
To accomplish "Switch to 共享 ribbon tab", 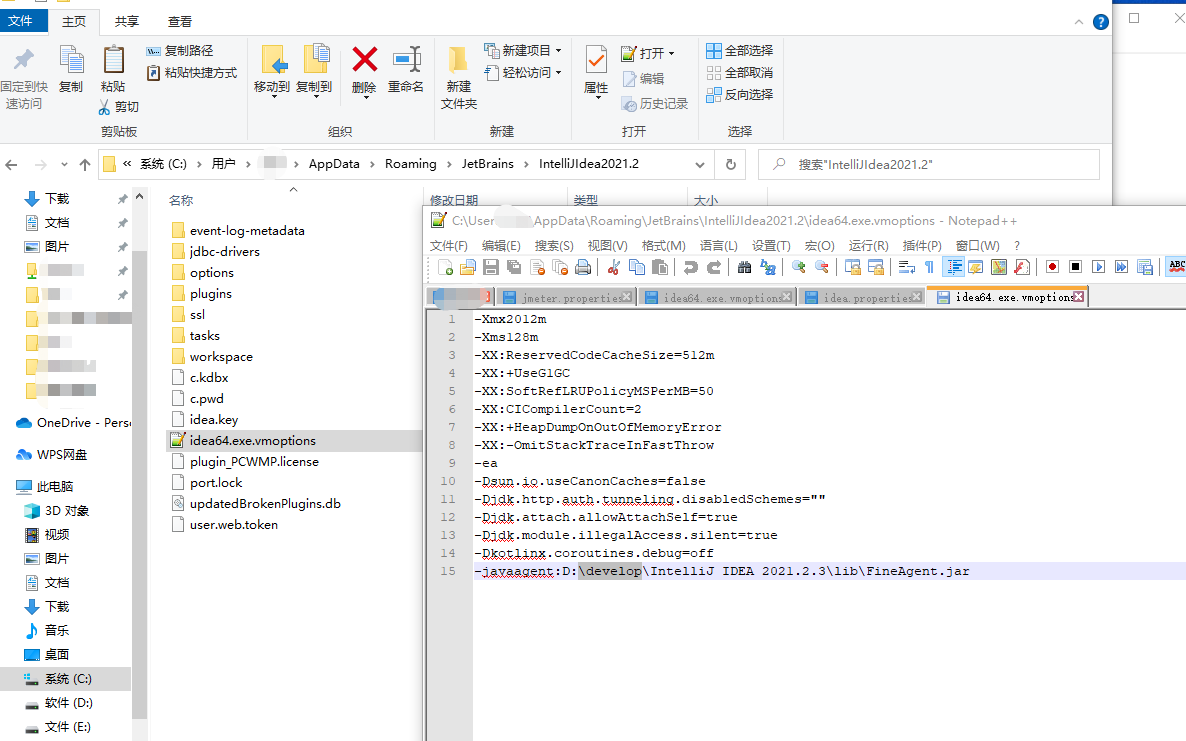I will pos(127,21).
